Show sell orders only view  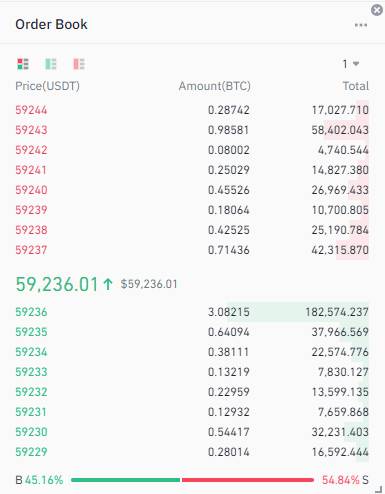tap(79, 64)
